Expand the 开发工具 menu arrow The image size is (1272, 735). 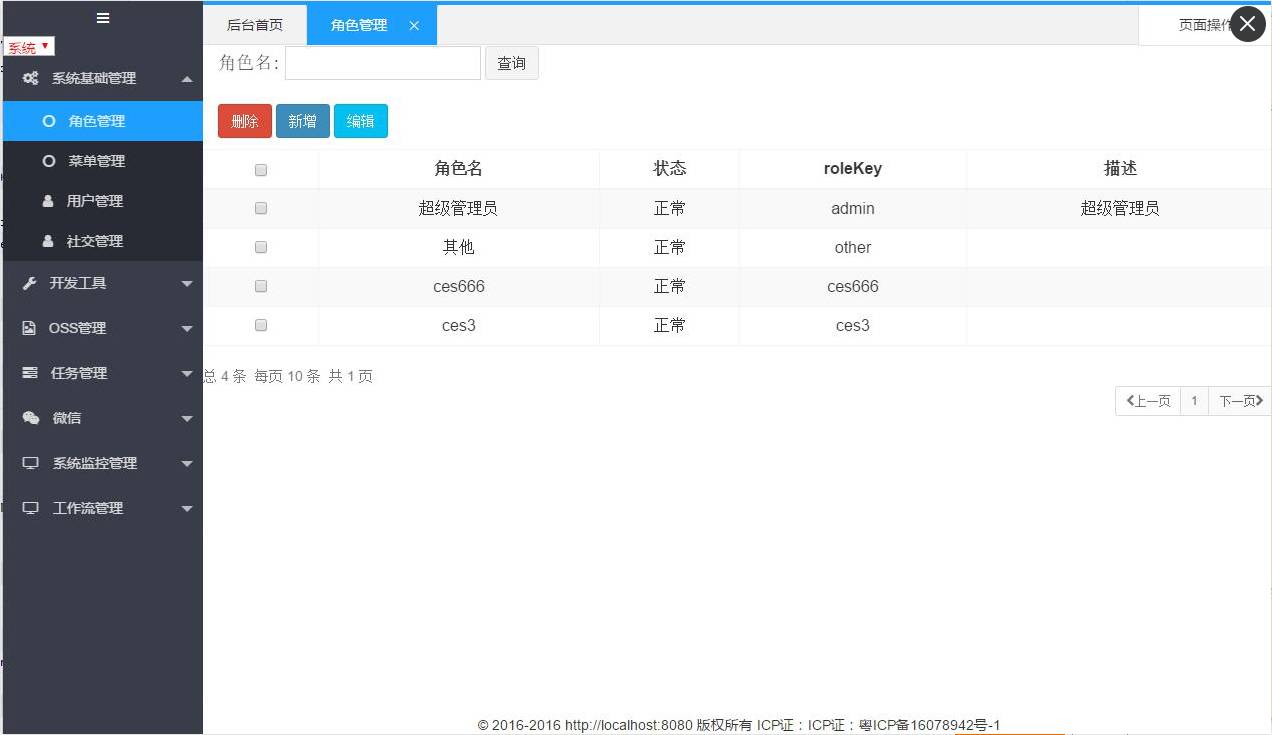tap(187, 284)
